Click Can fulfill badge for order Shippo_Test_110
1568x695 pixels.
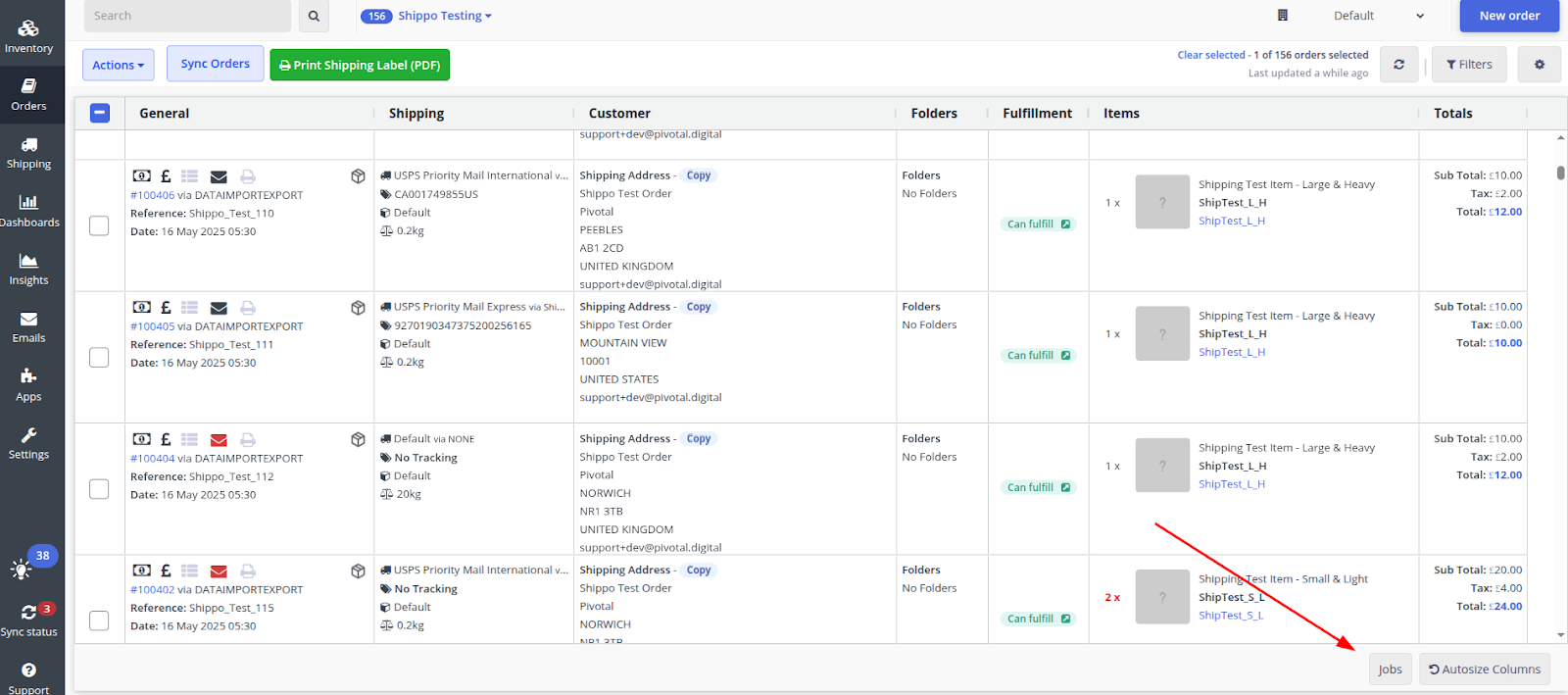point(1039,224)
